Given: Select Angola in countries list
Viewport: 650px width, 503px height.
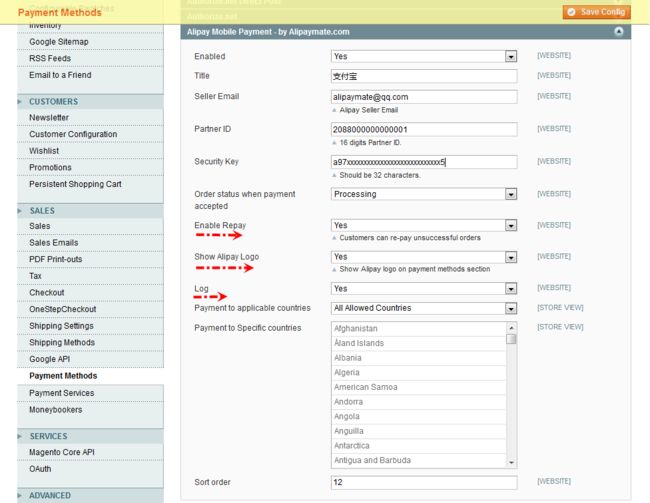Looking at the screenshot, I should coord(419,416).
